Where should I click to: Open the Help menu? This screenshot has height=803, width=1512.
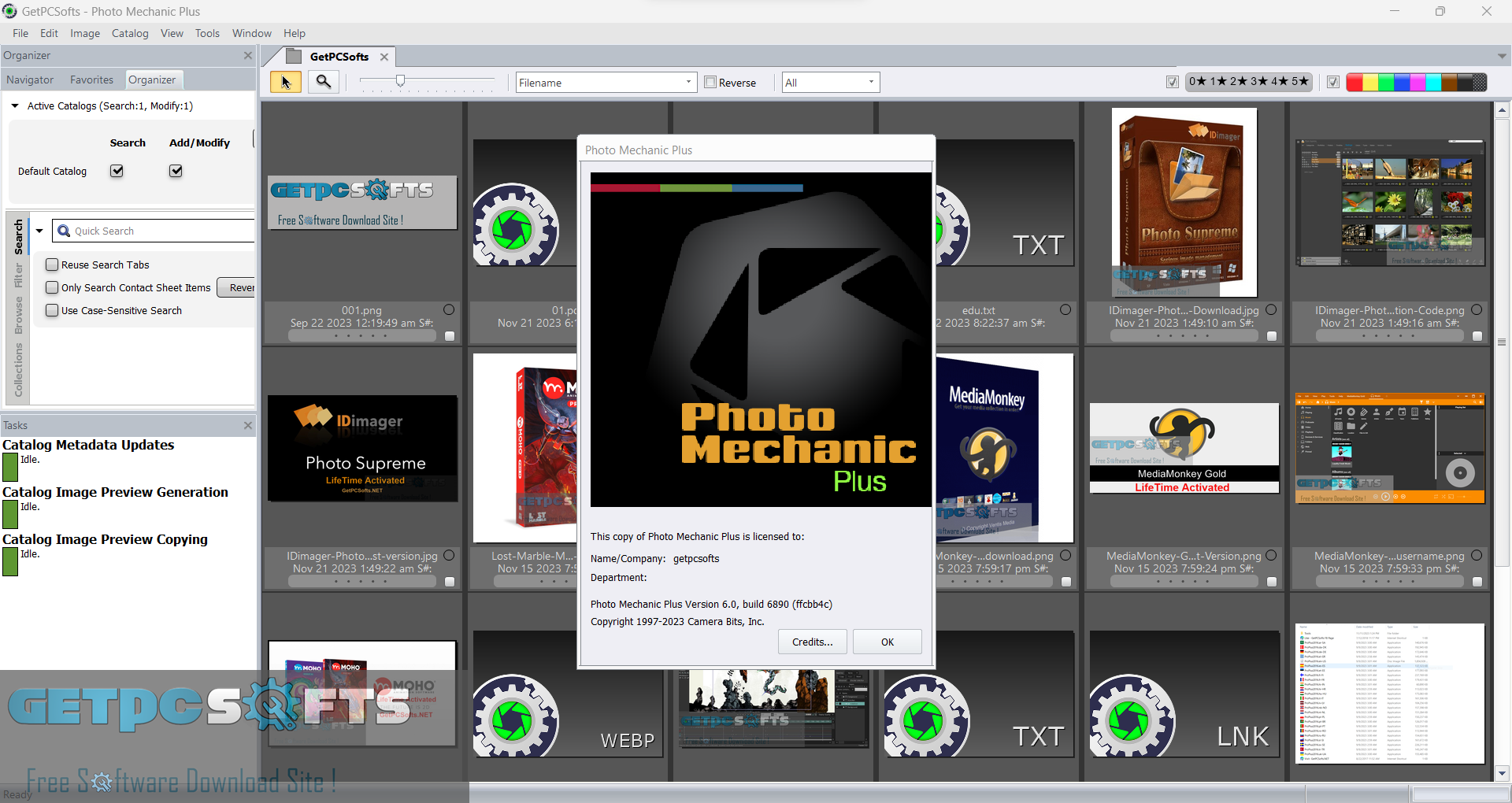295,33
